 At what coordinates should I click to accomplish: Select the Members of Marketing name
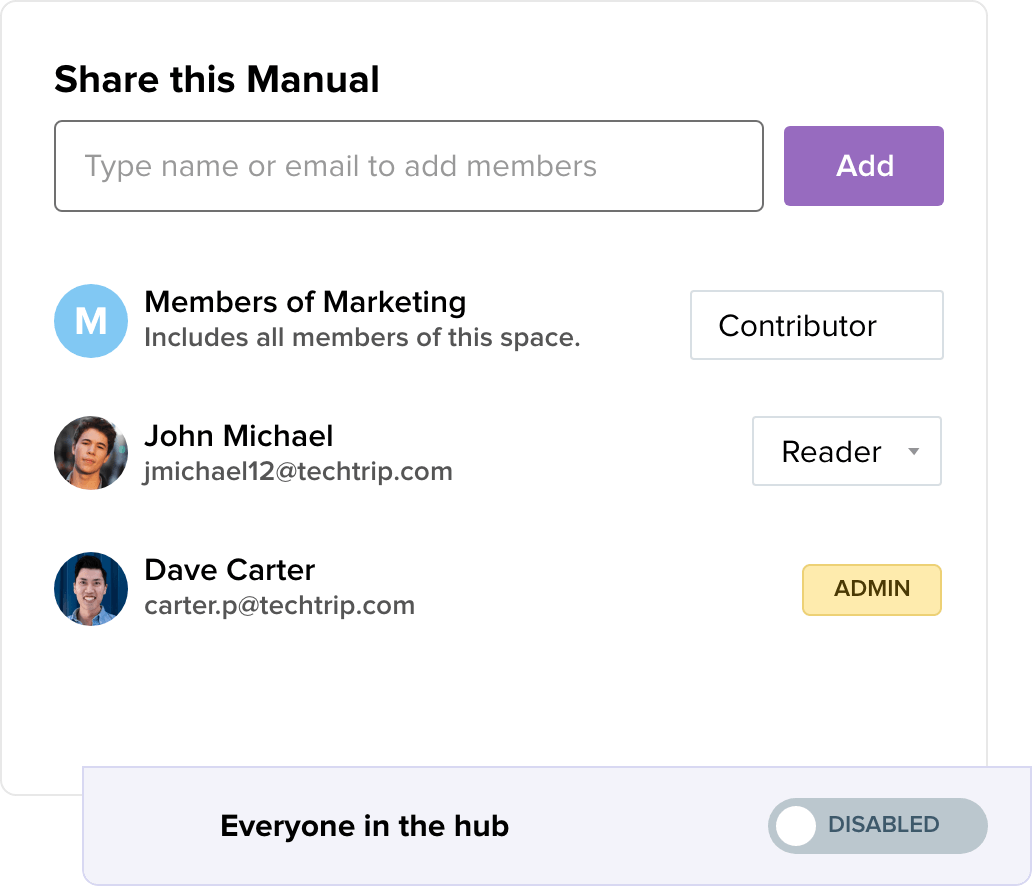point(305,302)
